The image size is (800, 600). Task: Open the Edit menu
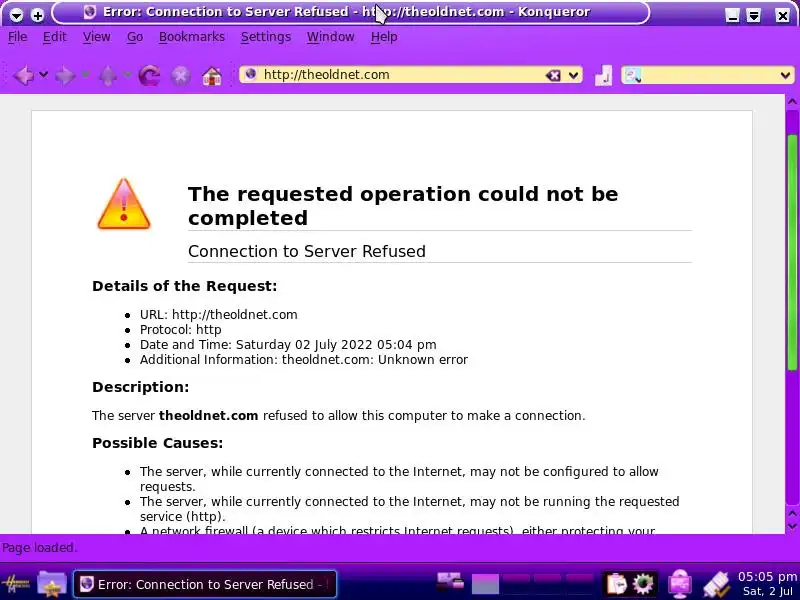[55, 37]
